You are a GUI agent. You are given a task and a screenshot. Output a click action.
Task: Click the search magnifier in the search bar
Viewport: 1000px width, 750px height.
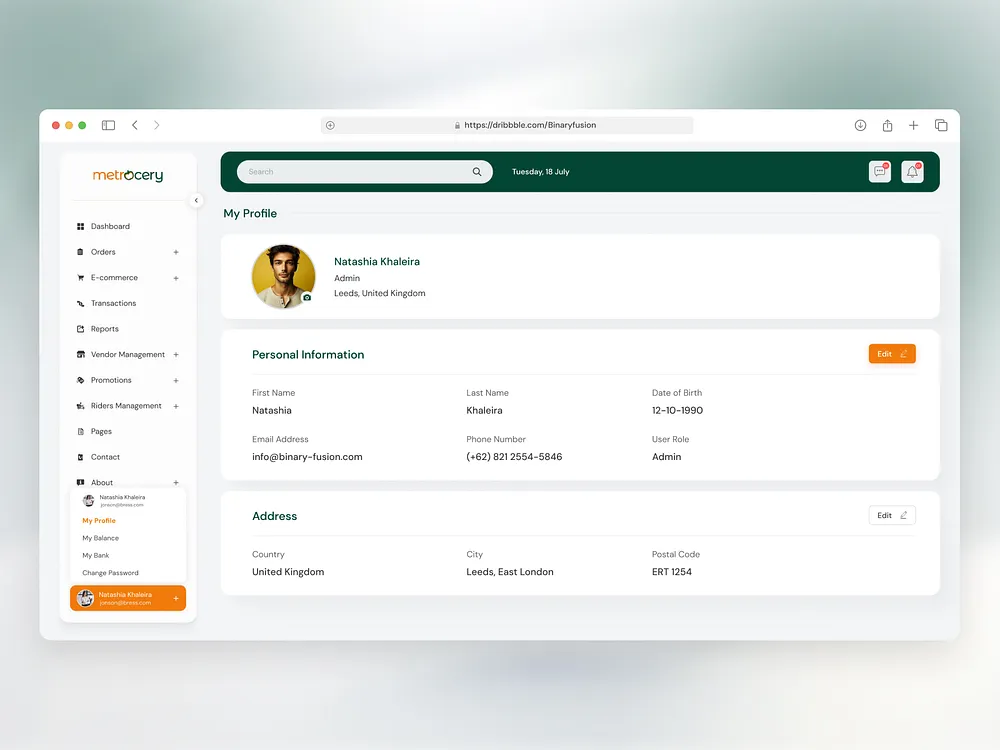(477, 171)
